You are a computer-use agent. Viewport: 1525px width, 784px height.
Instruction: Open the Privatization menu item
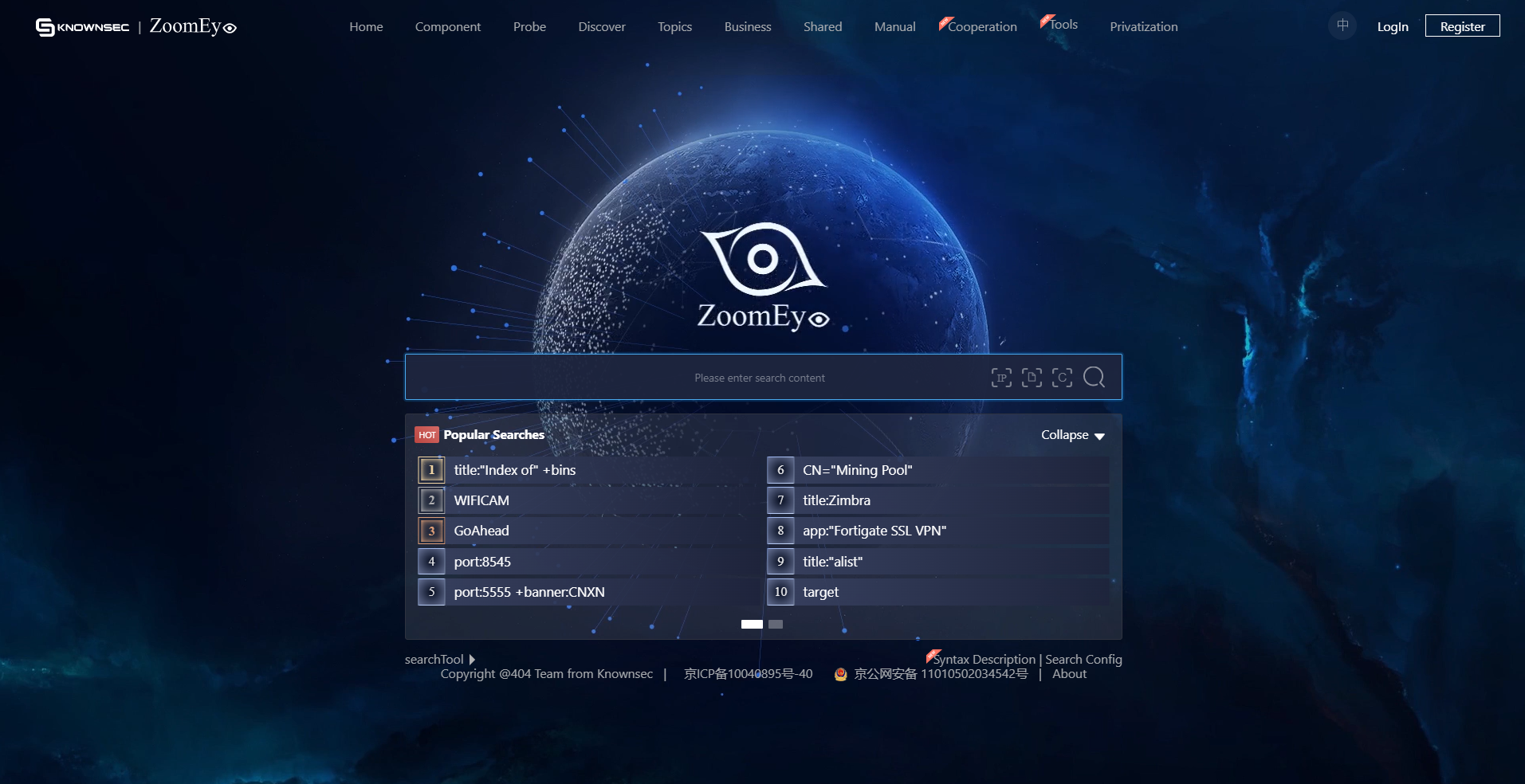pos(1143,26)
